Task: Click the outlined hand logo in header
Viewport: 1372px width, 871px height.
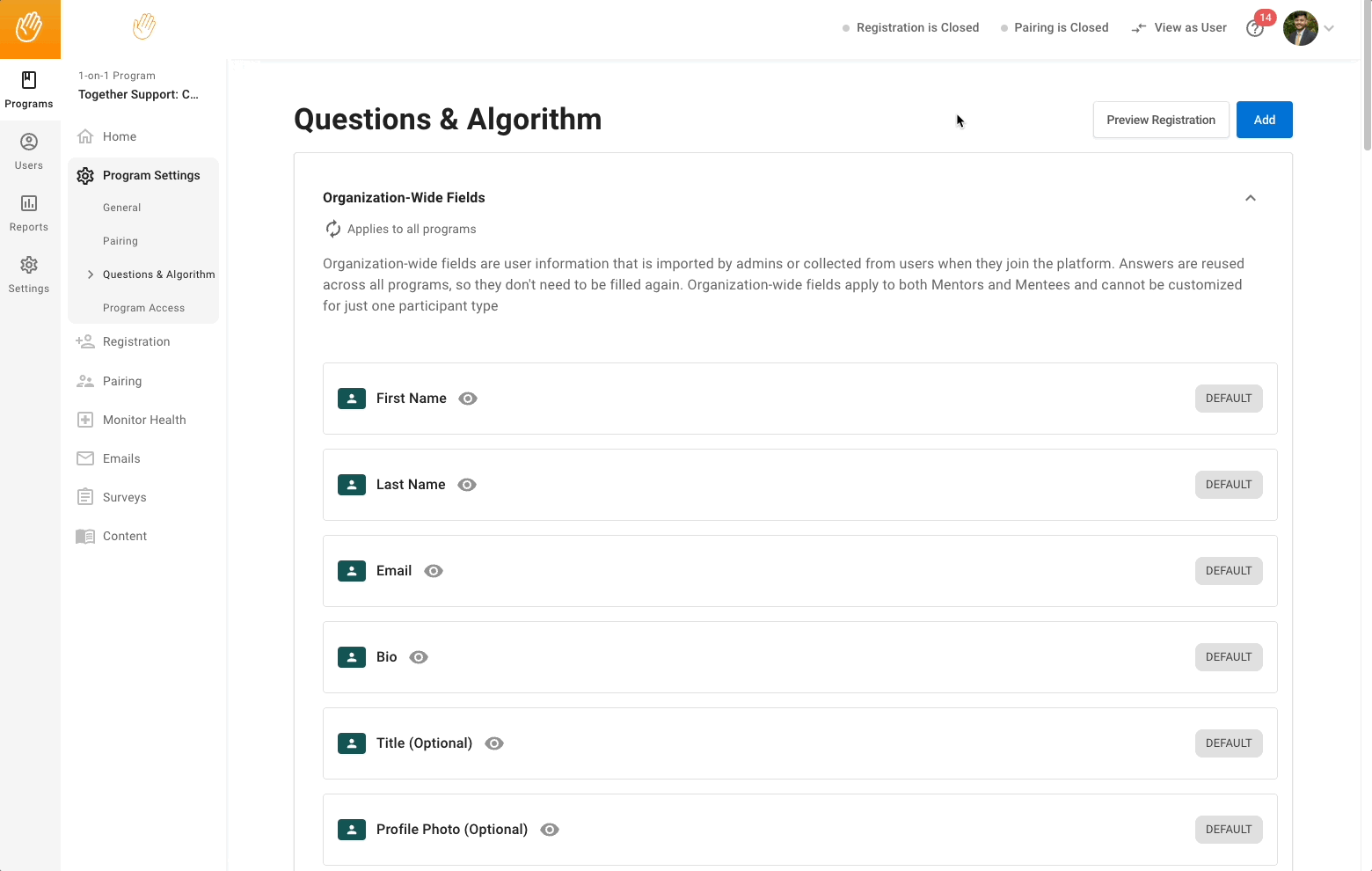Action: 144,26
